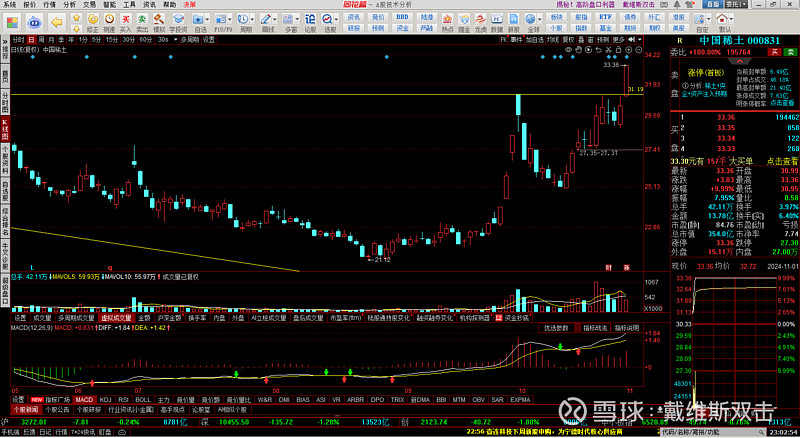Image resolution: width=800 pixels, height=438 pixels.
Task: Click the 直播 button in title bar
Action: (x=712, y=5)
